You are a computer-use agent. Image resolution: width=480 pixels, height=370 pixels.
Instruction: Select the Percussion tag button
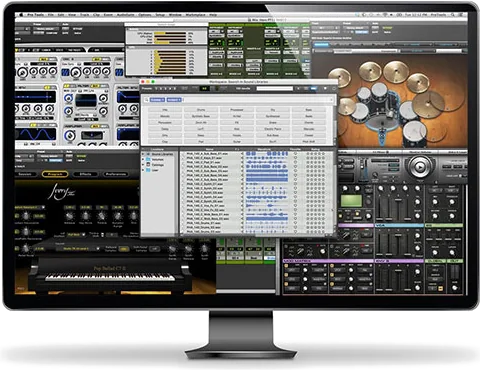pos(165,122)
